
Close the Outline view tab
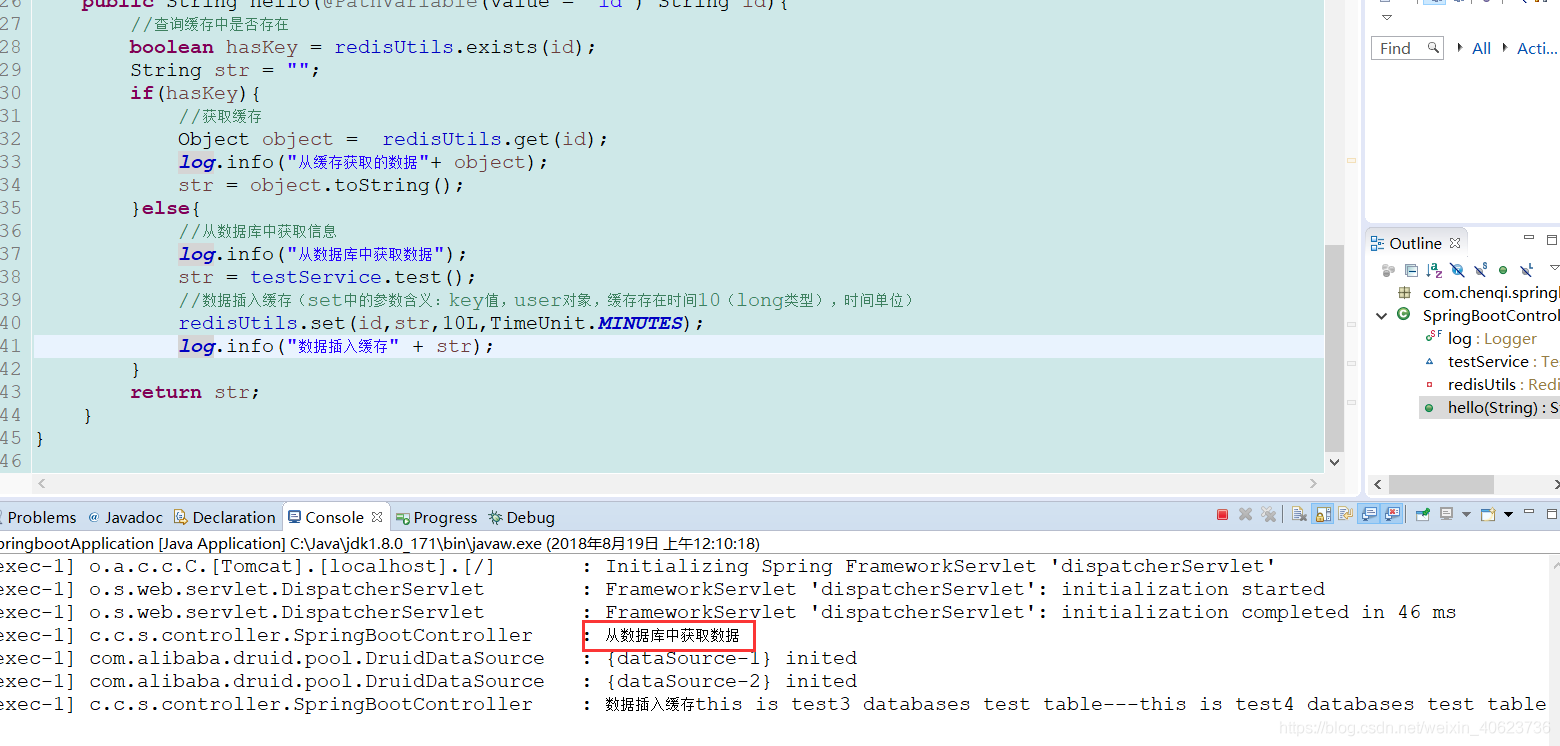pyautogui.click(x=1455, y=243)
